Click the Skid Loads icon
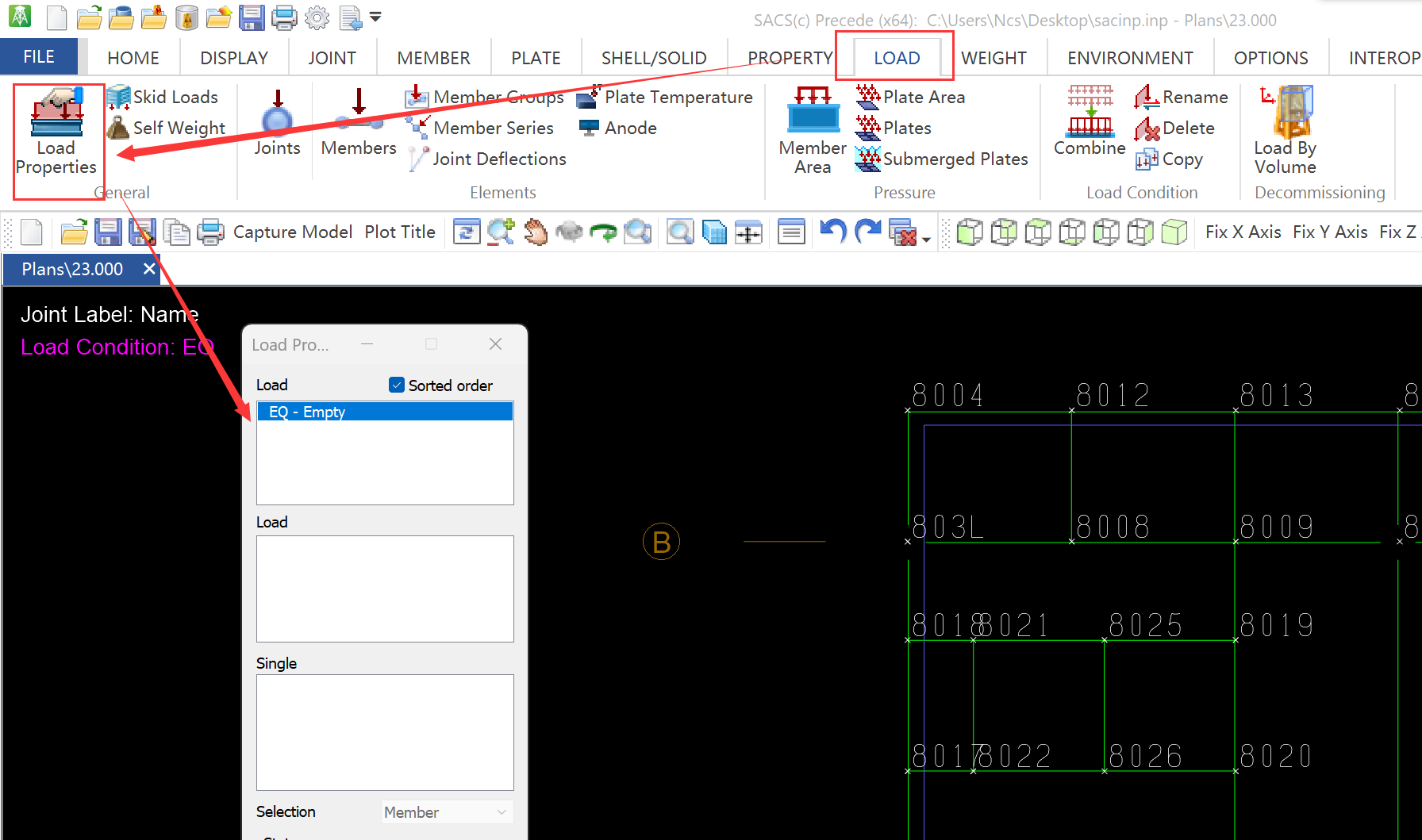This screenshot has width=1422, height=840. pos(118,97)
